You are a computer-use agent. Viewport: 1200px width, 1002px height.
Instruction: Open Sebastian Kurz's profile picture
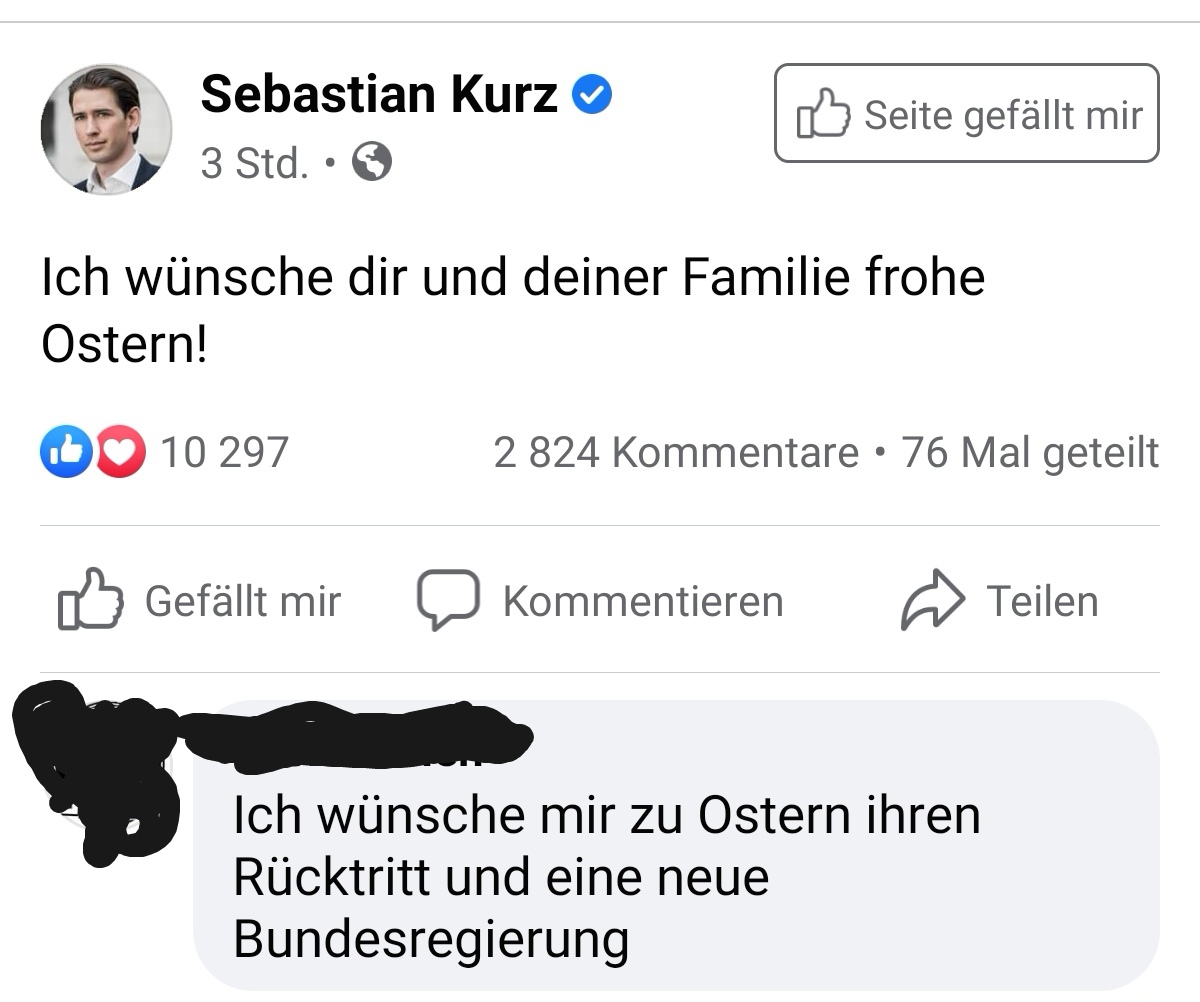106,129
